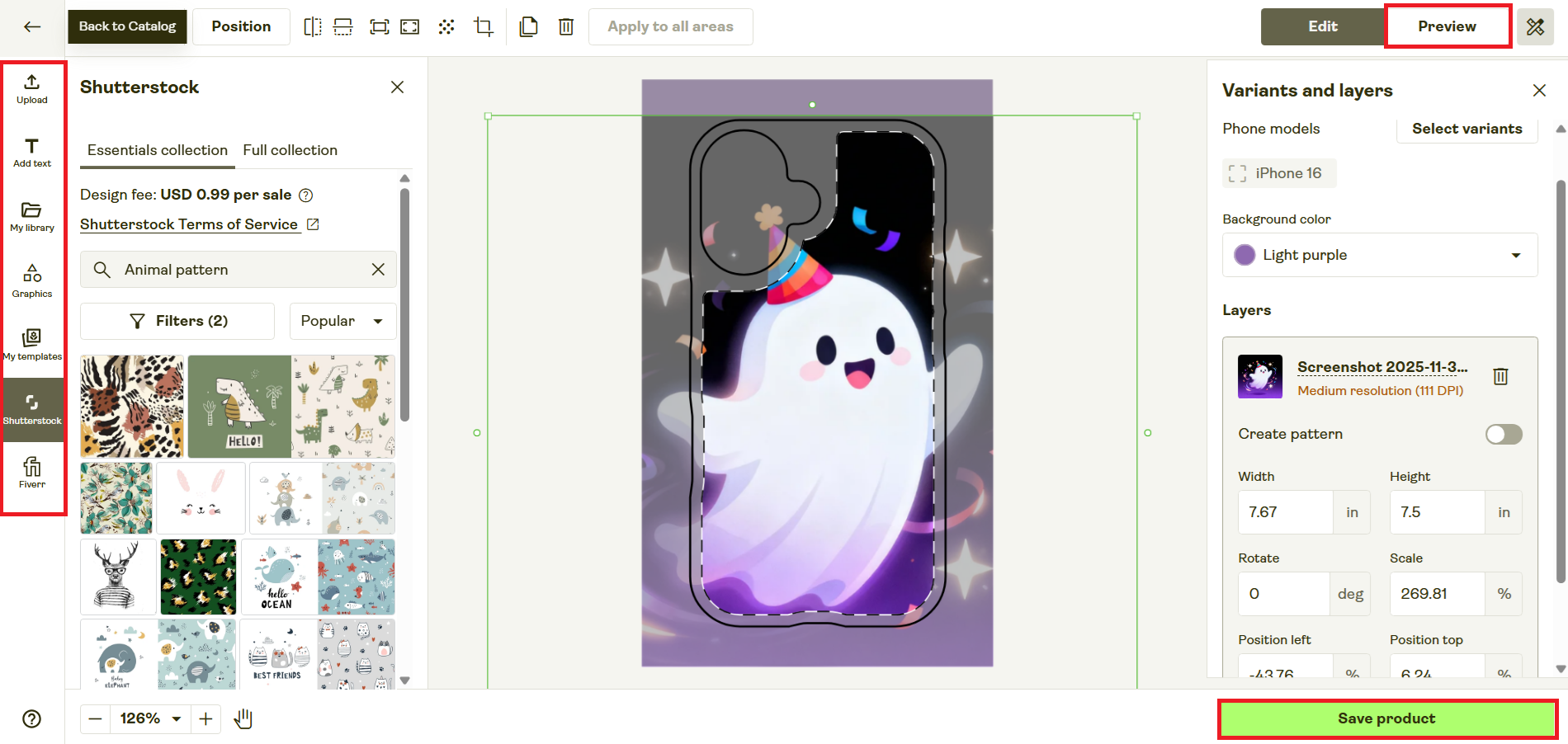Open My templates

[x=31, y=343]
